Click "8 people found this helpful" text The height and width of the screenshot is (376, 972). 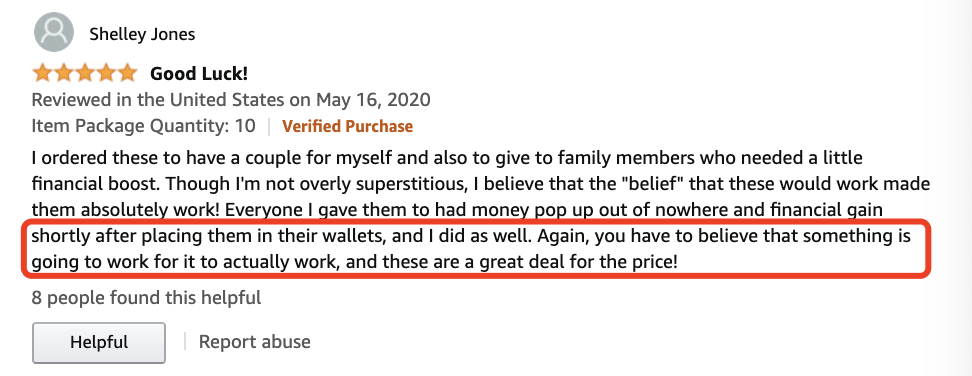(146, 298)
